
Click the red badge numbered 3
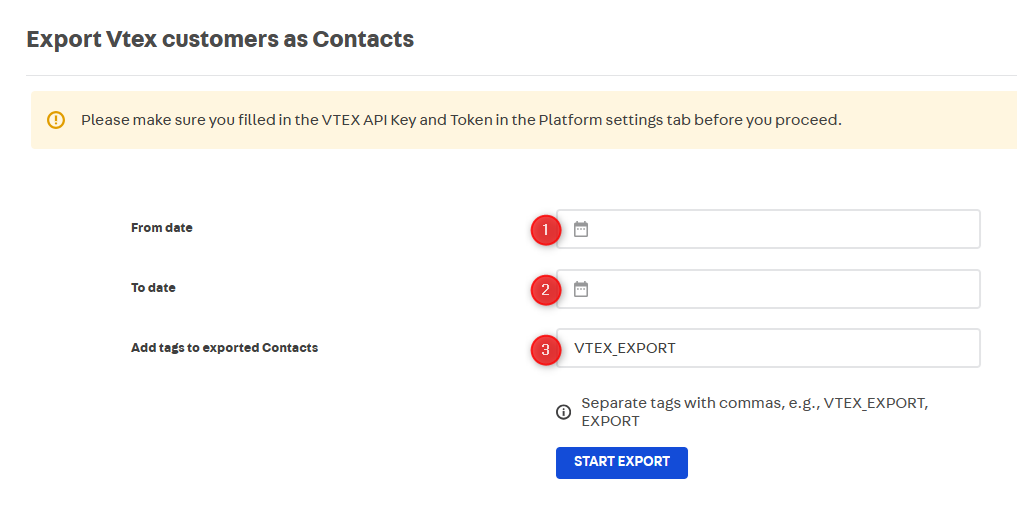click(x=545, y=350)
